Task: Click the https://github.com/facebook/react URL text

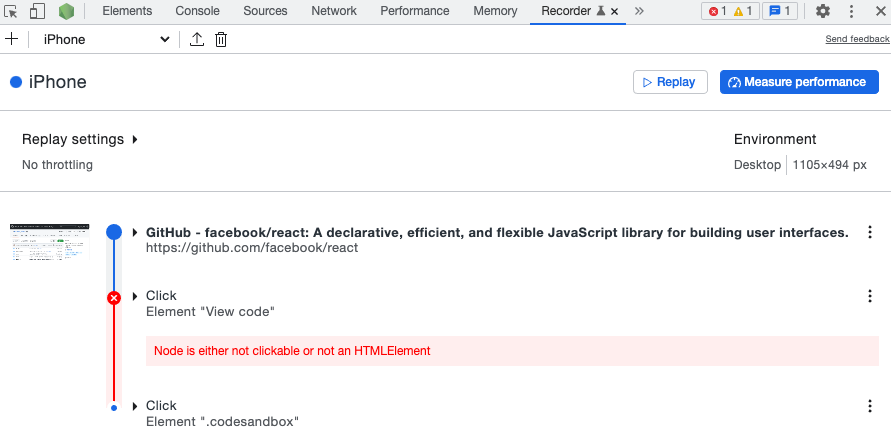Action: coord(252,248)
